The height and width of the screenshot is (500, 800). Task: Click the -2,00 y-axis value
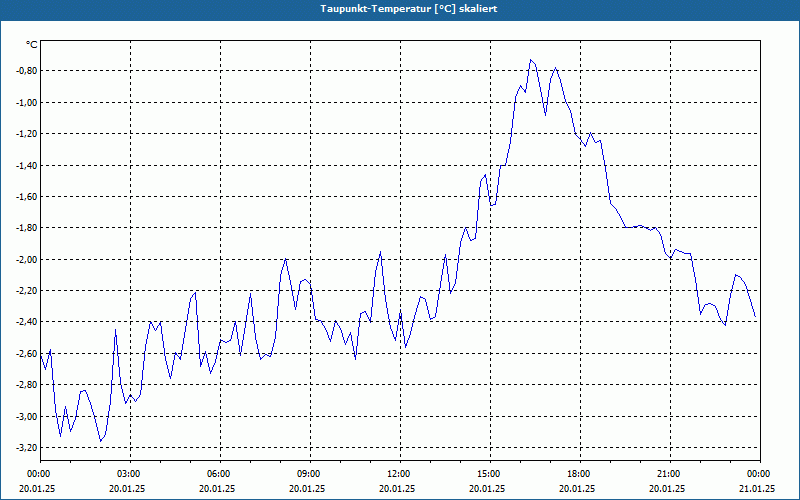click(x=27, y=260)
